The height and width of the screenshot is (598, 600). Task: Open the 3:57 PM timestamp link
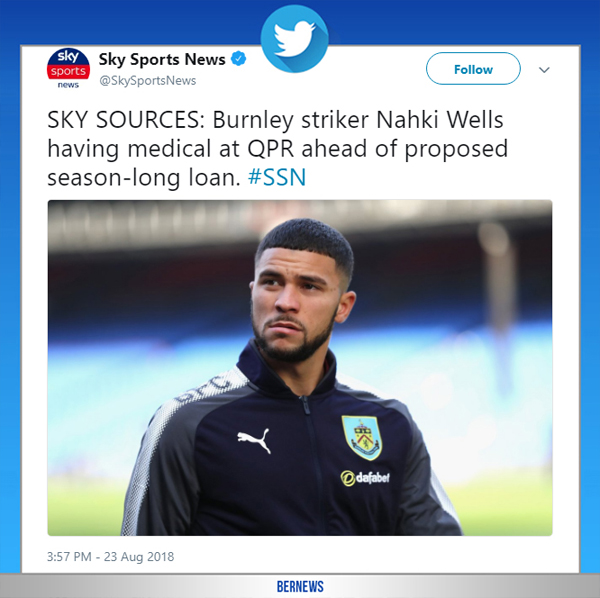click(69, 556)
